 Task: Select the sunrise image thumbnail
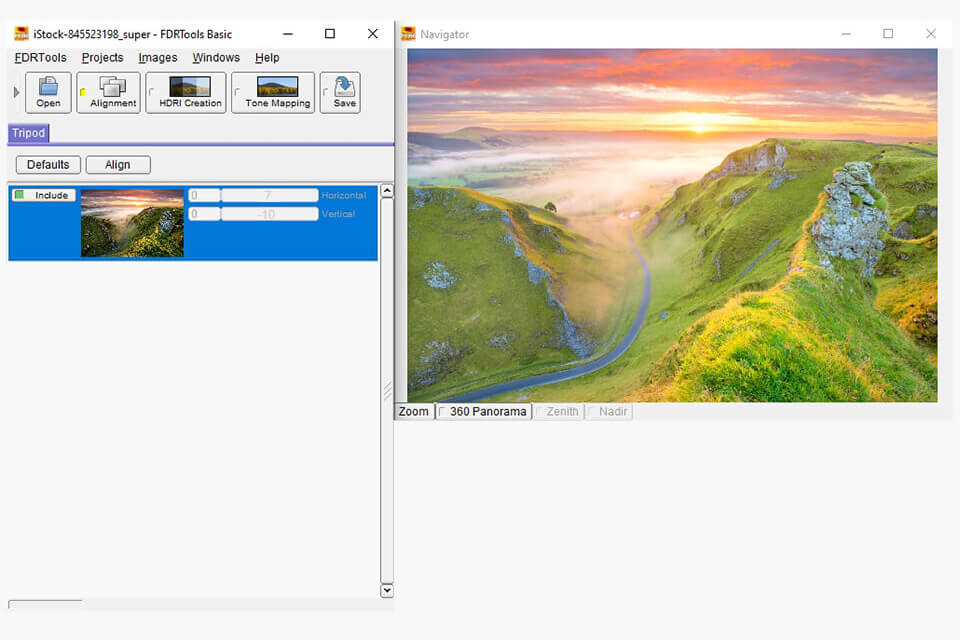(131, 222)
